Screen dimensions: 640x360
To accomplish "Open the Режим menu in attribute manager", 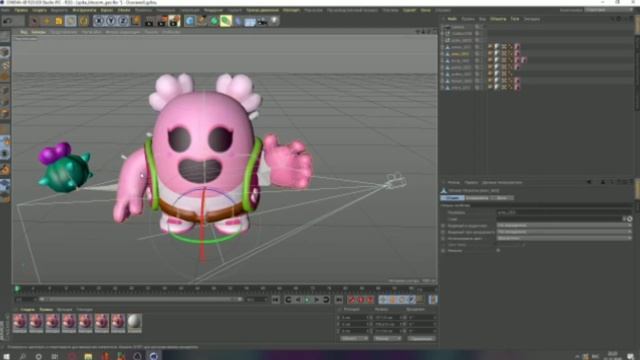I will 453,182.
